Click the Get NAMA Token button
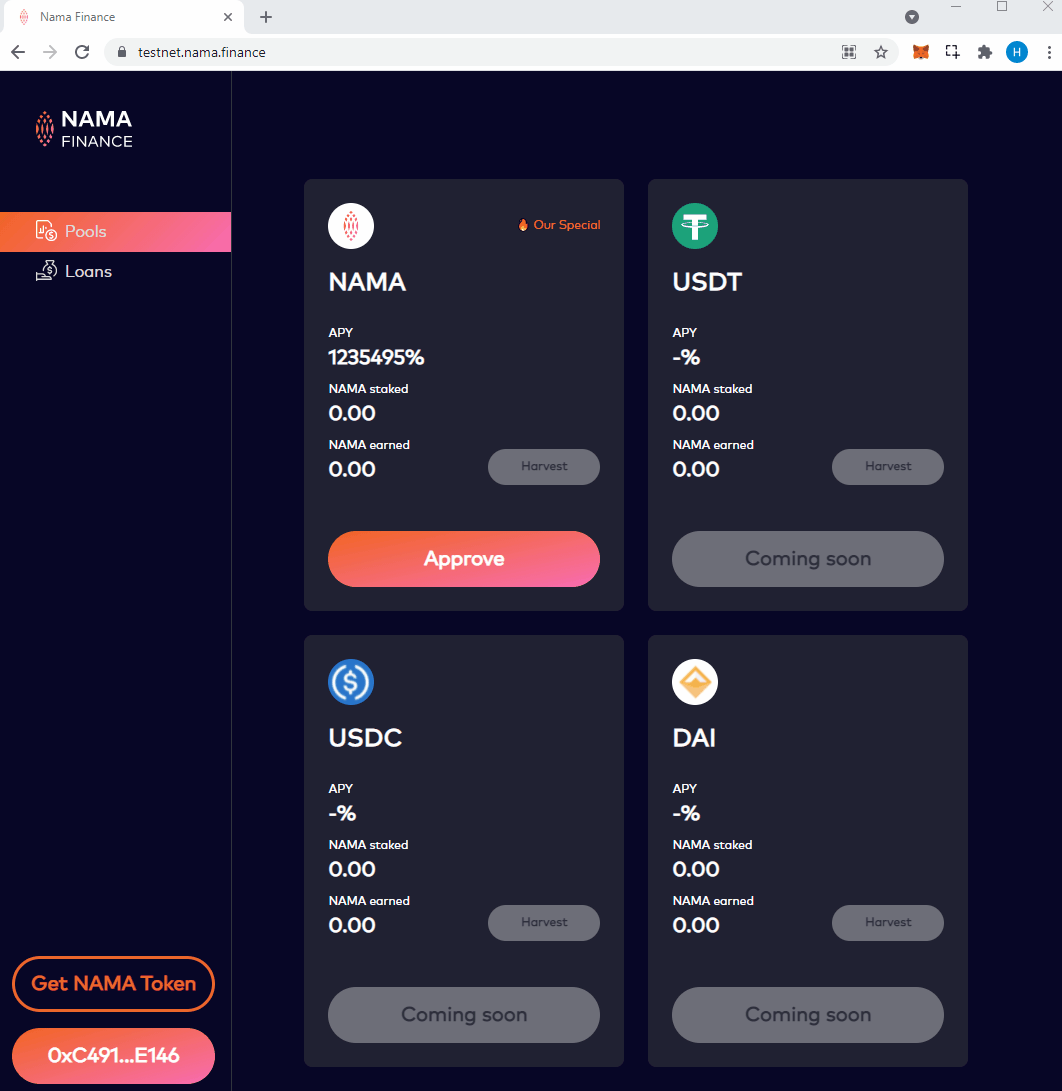 pyautogui.click(x=113, y=984)
